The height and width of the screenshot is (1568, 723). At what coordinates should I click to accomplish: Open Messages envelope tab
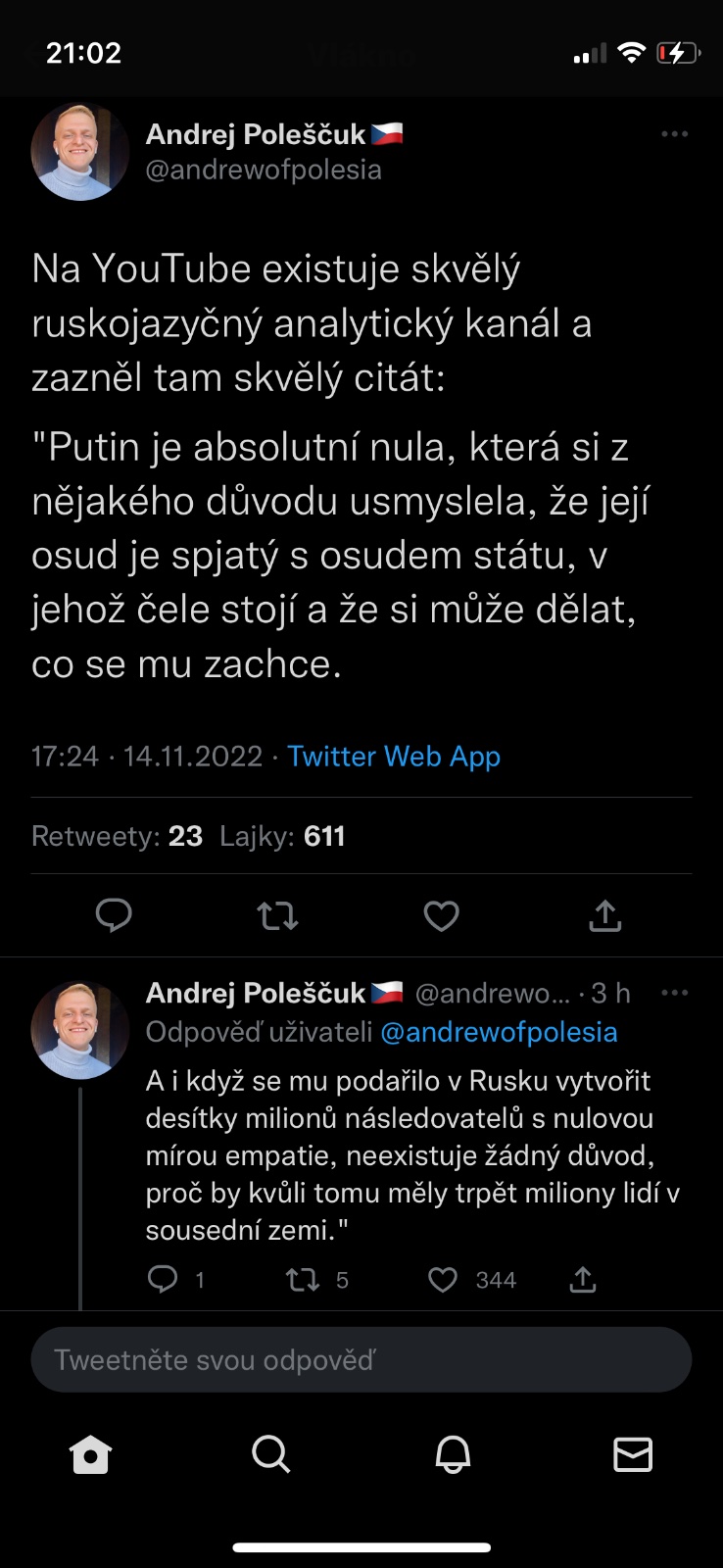(x=633, y=1454)
